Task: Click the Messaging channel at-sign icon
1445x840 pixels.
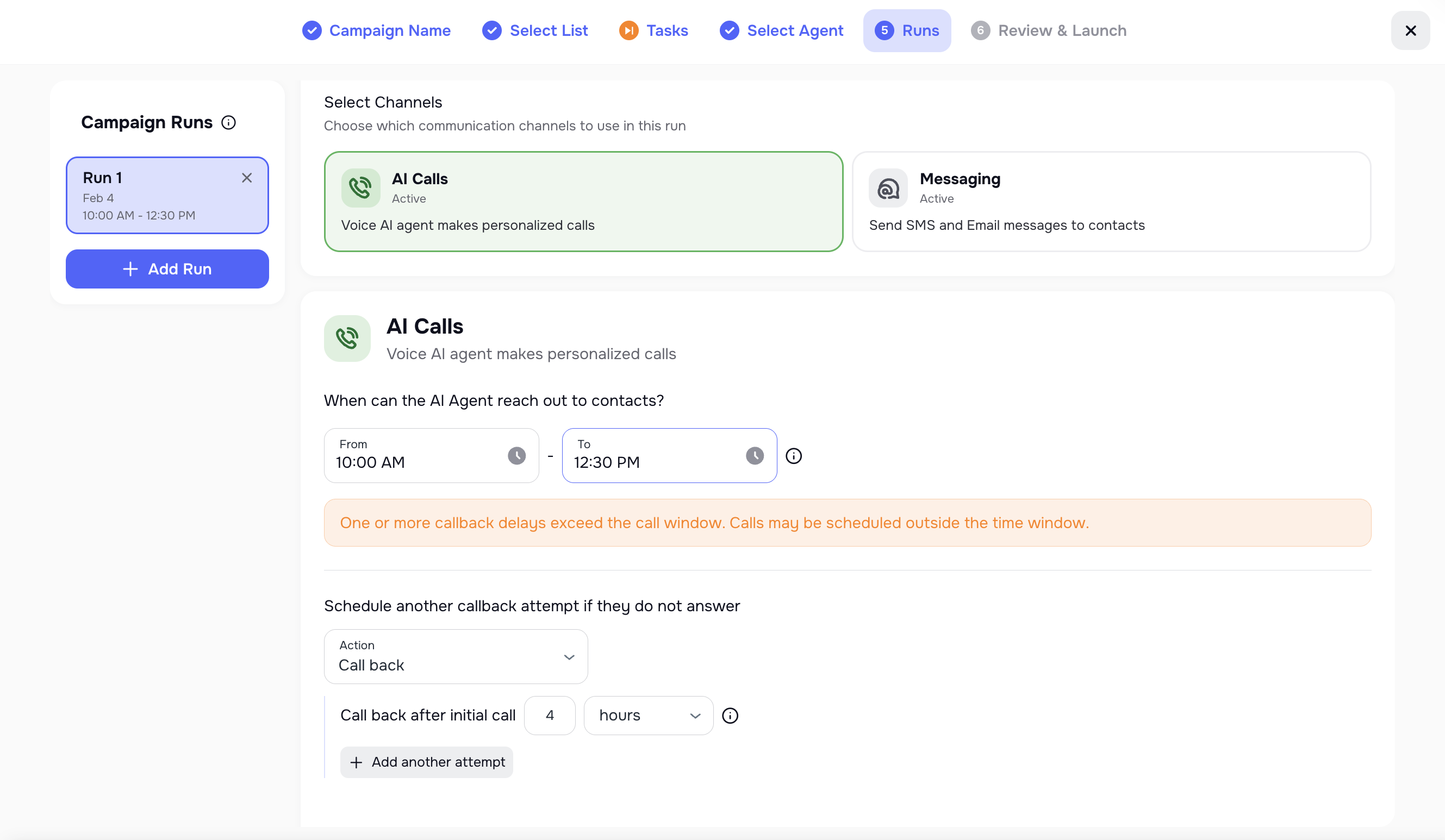Action: [888, 188]
